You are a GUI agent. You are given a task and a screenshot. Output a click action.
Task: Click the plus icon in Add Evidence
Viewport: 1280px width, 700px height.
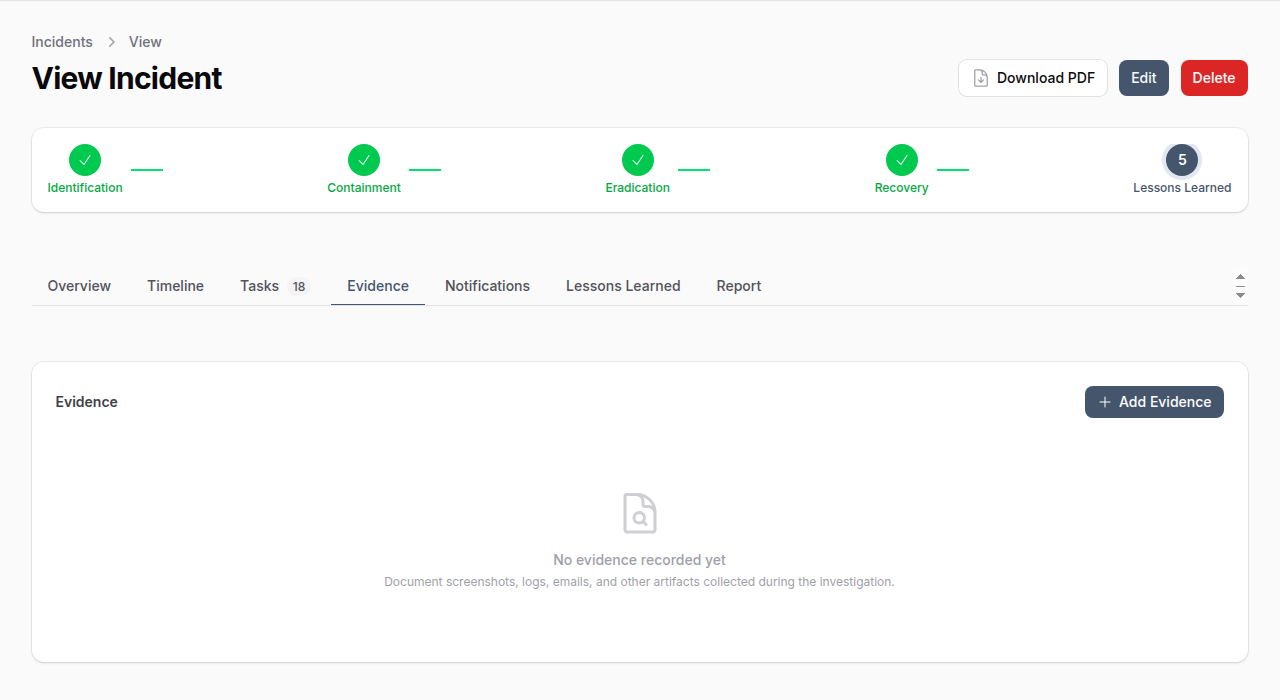(1105, 402)
